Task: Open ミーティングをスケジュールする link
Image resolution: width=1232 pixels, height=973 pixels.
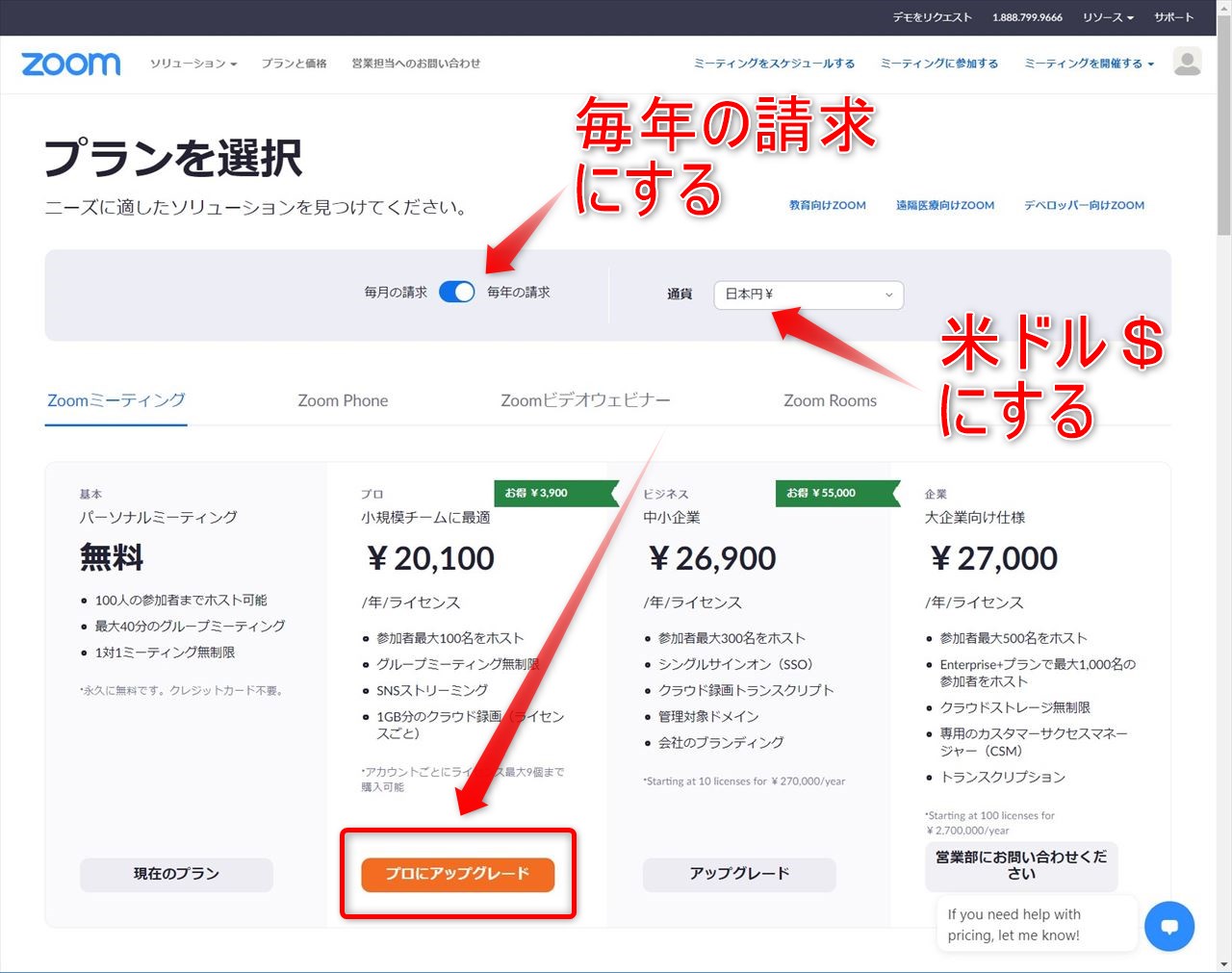Action: (x=774, y=64)
